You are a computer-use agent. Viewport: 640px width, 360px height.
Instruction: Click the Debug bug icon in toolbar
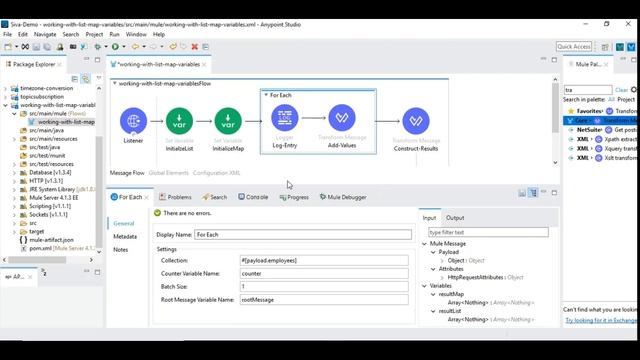(98, 47)
